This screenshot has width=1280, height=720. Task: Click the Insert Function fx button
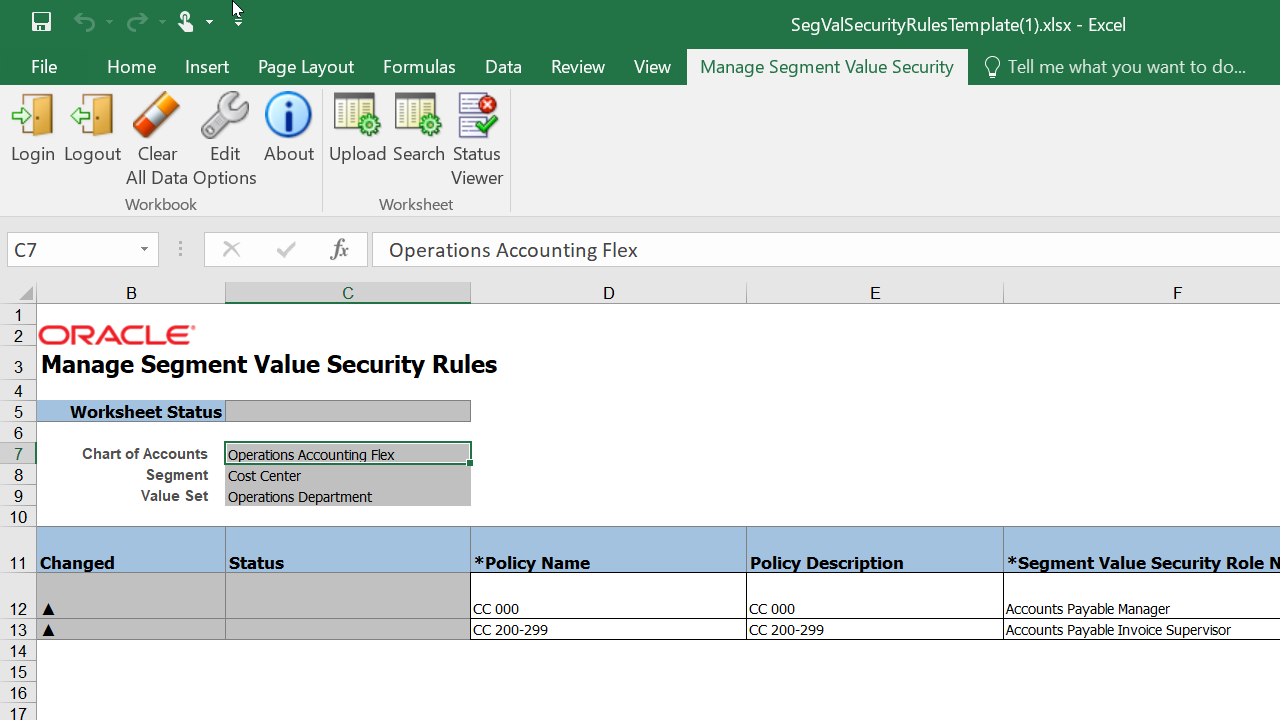(x=339, y=250)
